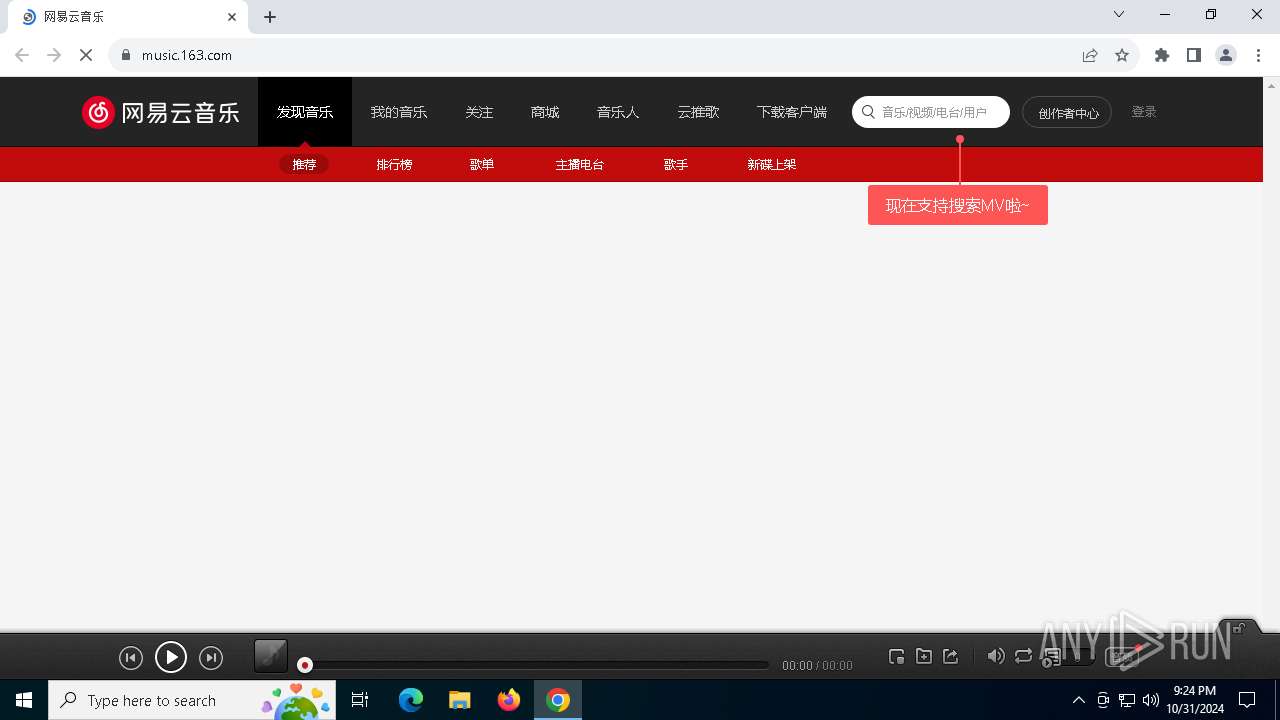Open Task View on the taskbar
This screenshot has height=720, width=1280.
pos(360,700)
